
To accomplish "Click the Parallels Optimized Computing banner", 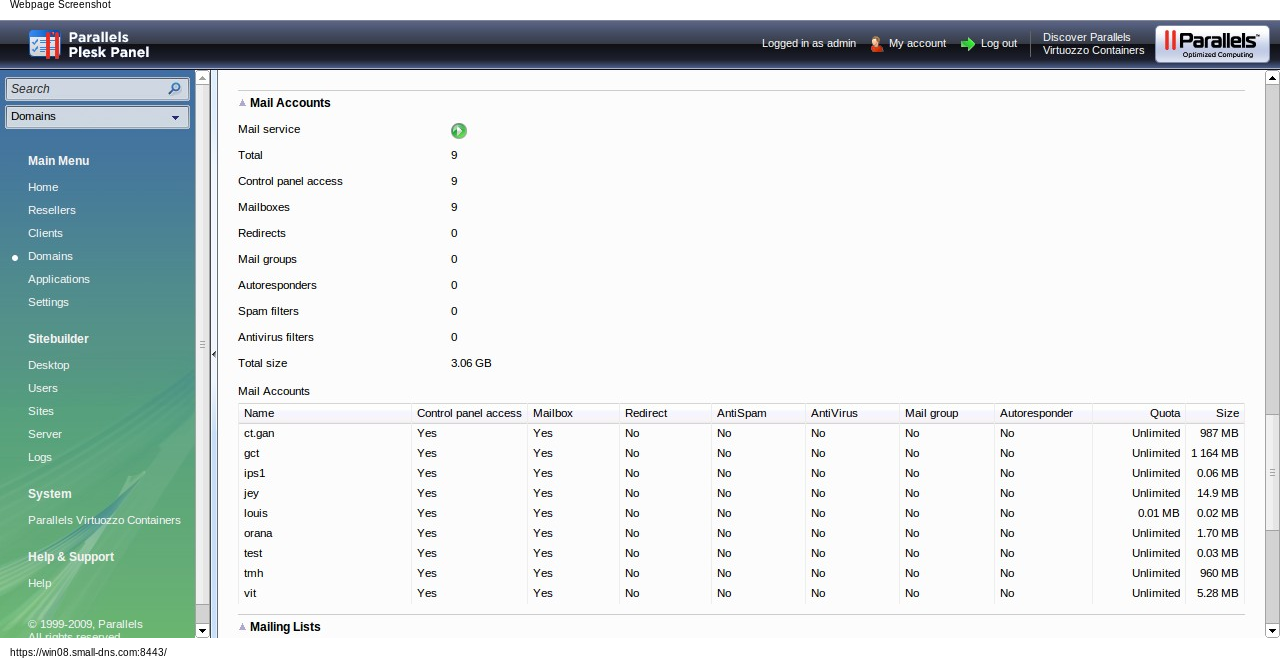I will tap(1211, 44).
